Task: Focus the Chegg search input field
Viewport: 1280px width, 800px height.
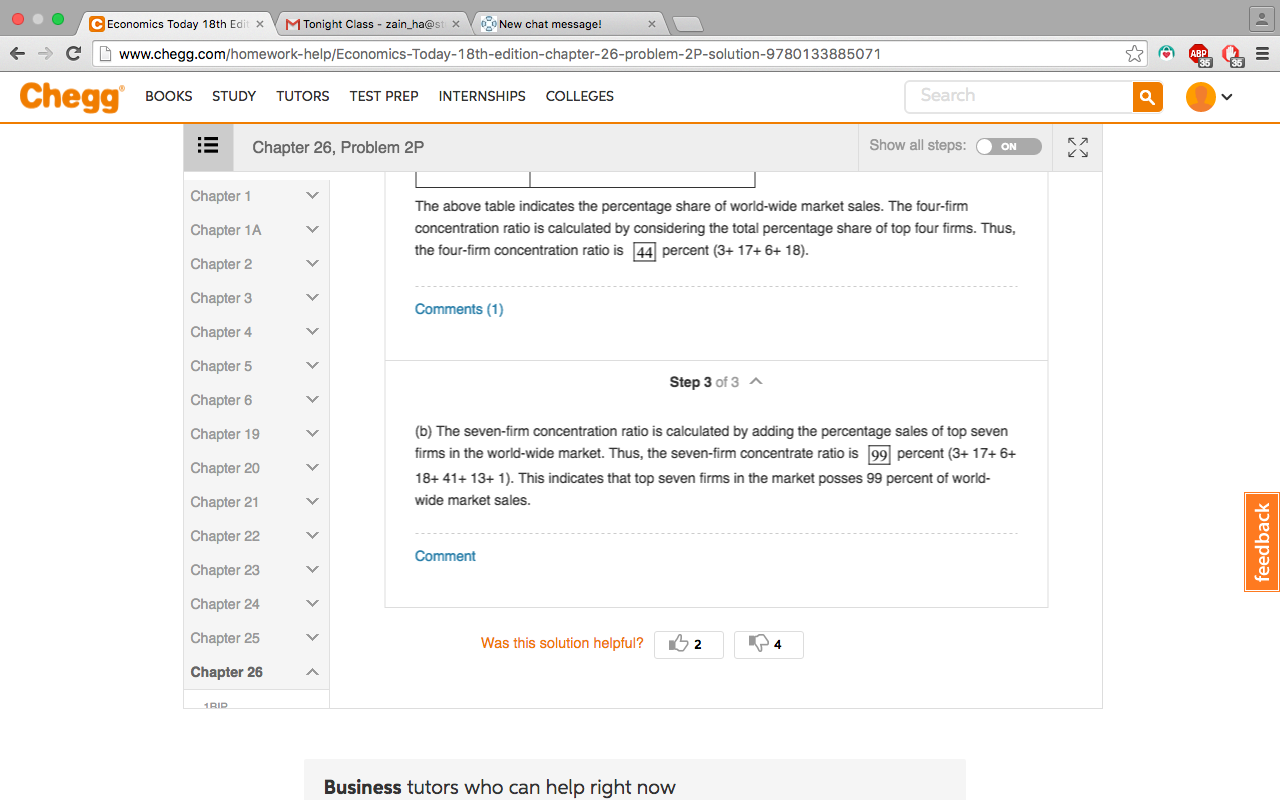Action: (1019, 96)
